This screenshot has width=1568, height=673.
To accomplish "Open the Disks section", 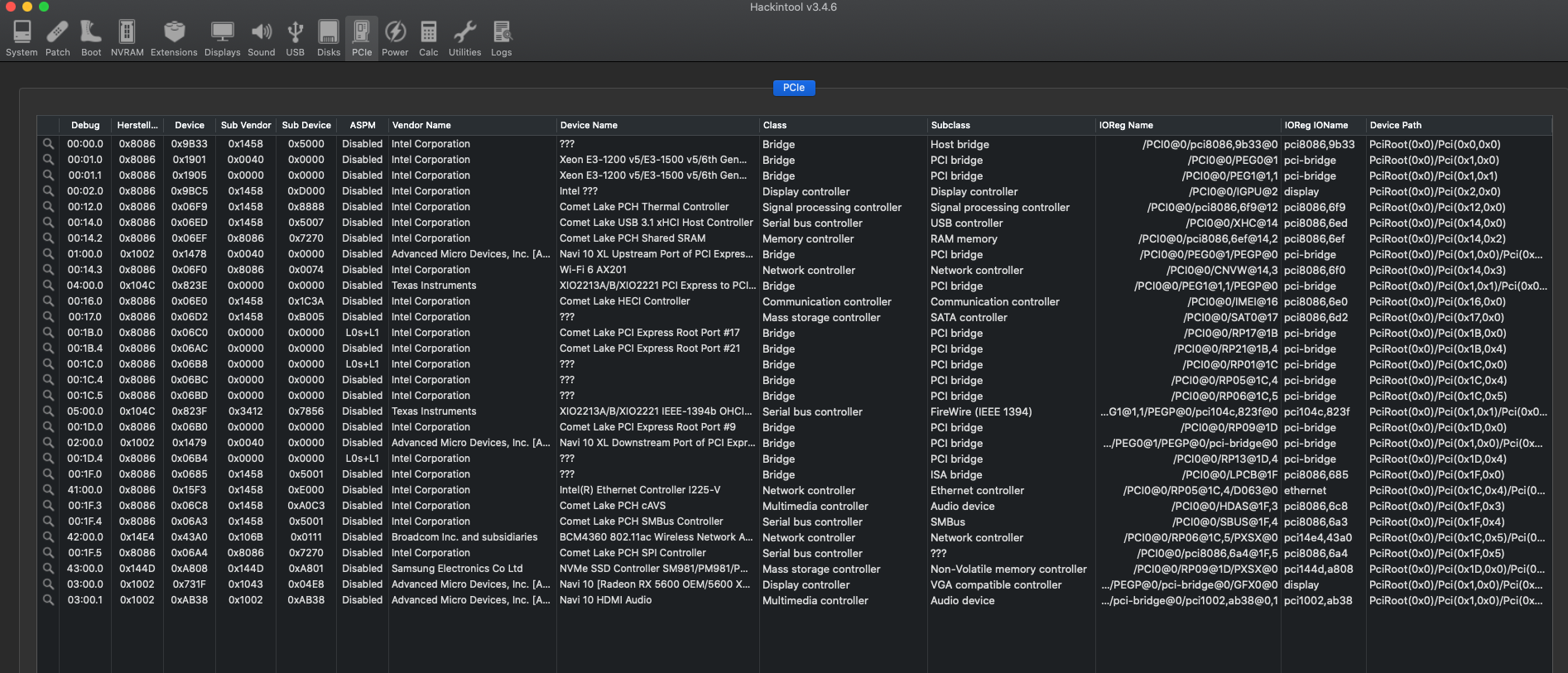I will [329, 38].
